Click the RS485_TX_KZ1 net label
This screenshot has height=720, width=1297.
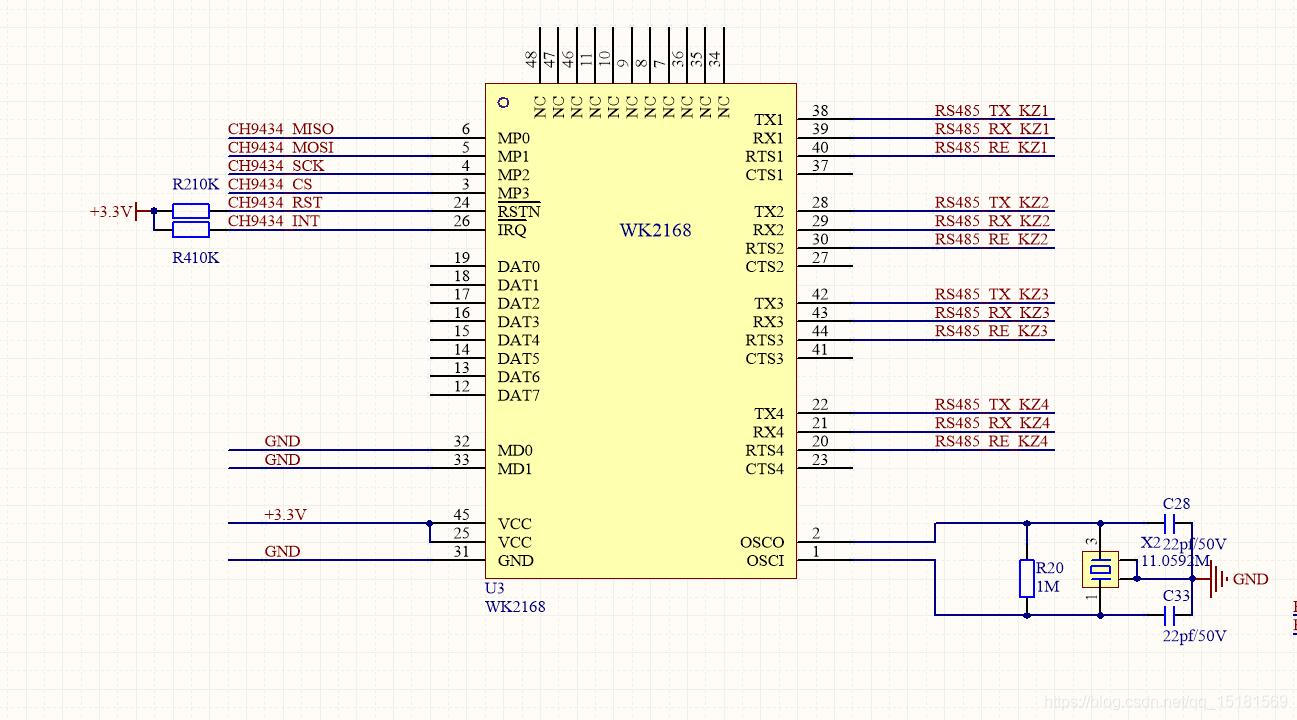(992, 111)
